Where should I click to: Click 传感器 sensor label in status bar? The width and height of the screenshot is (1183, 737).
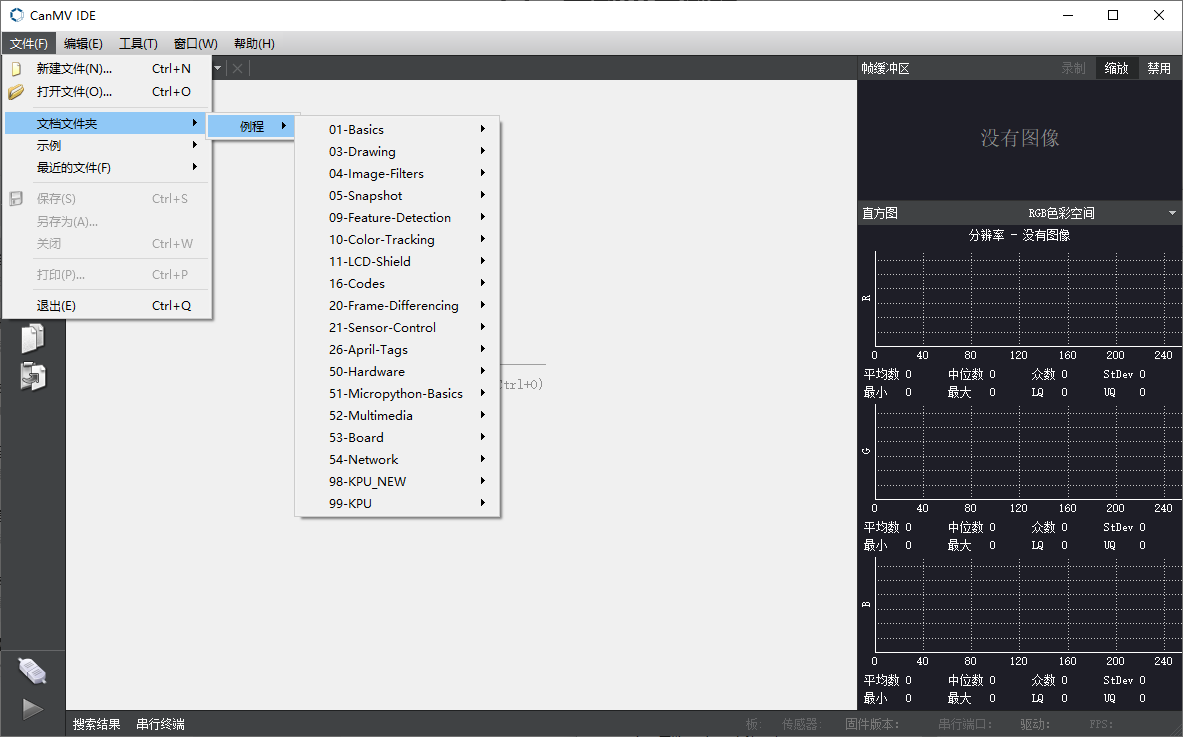pyautogui.click(x=800, y=724)
